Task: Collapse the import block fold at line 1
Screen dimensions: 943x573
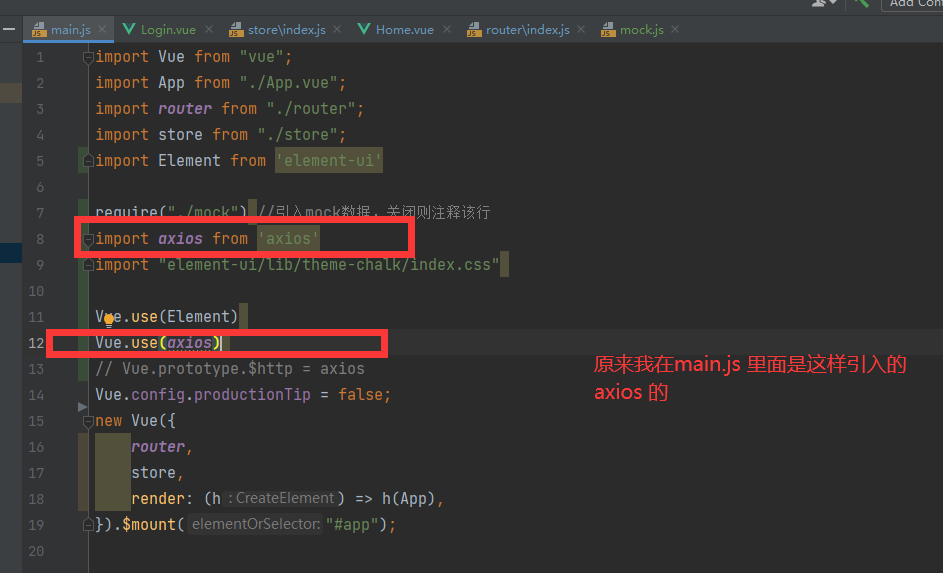Action: click(x=88, y=57)
